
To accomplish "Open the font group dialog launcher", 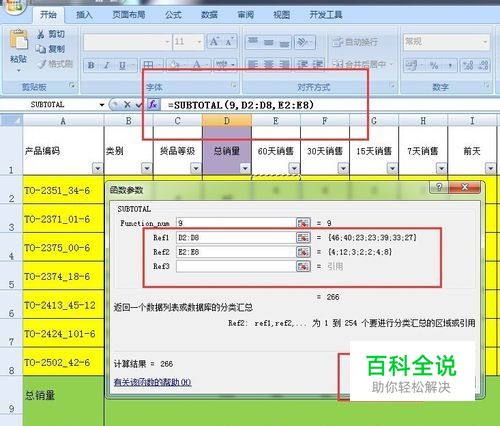I will (234, 86).
